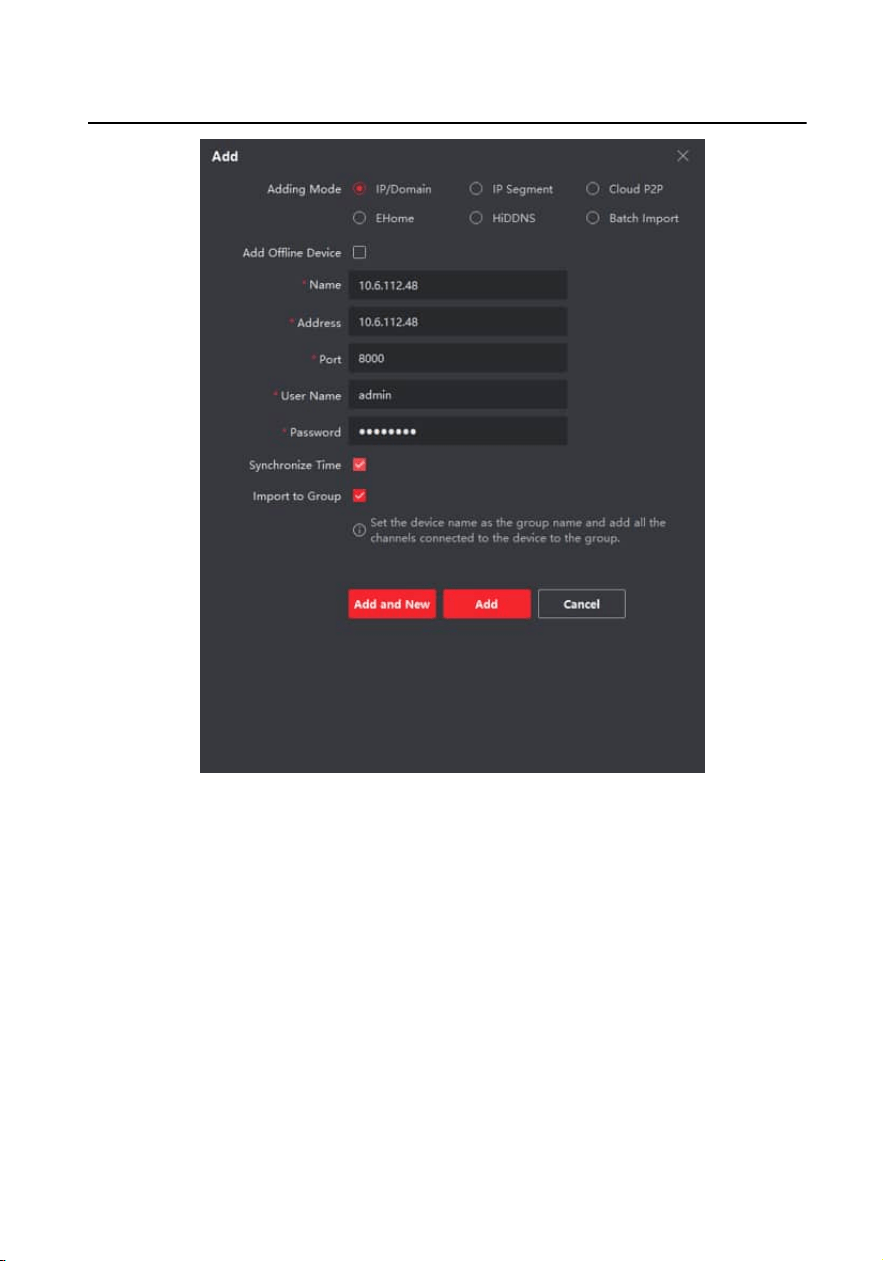Click the info icon beside group hint
883x1261 pixels.
[359, 530]
